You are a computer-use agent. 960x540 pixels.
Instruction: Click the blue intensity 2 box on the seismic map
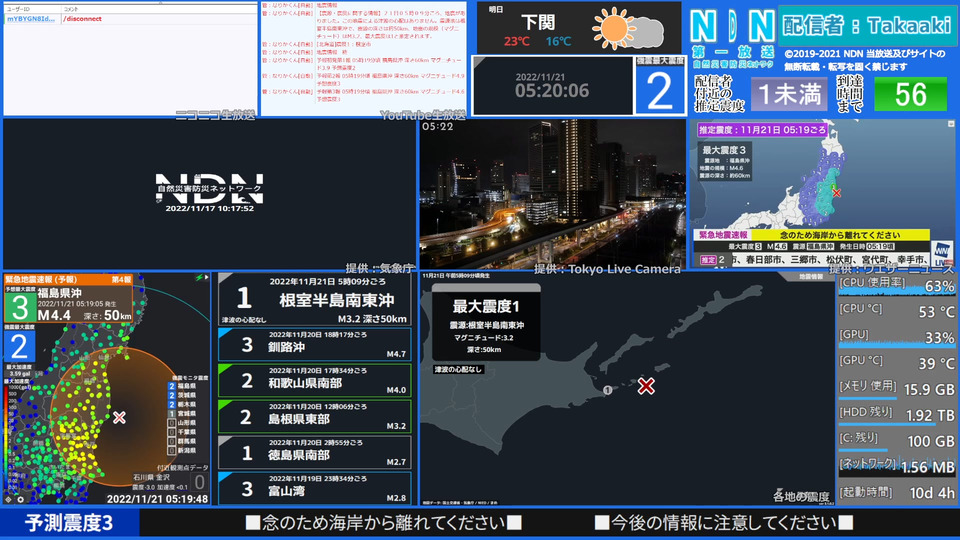coord(19,347)
